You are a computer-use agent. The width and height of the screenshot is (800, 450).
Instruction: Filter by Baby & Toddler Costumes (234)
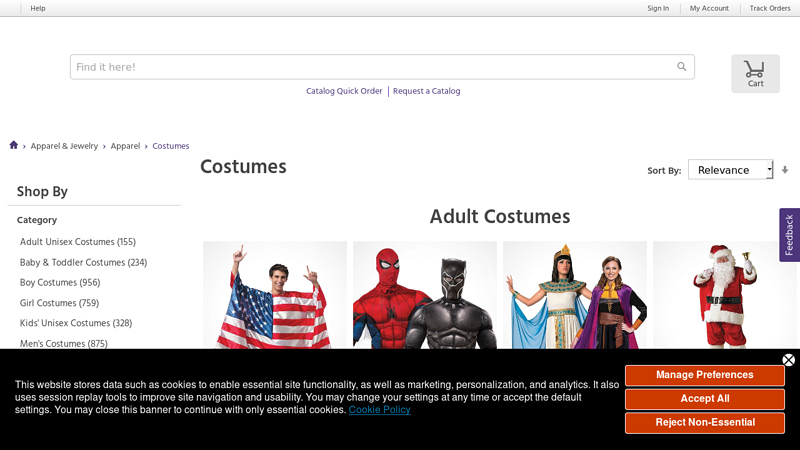[x=83, y=262]
